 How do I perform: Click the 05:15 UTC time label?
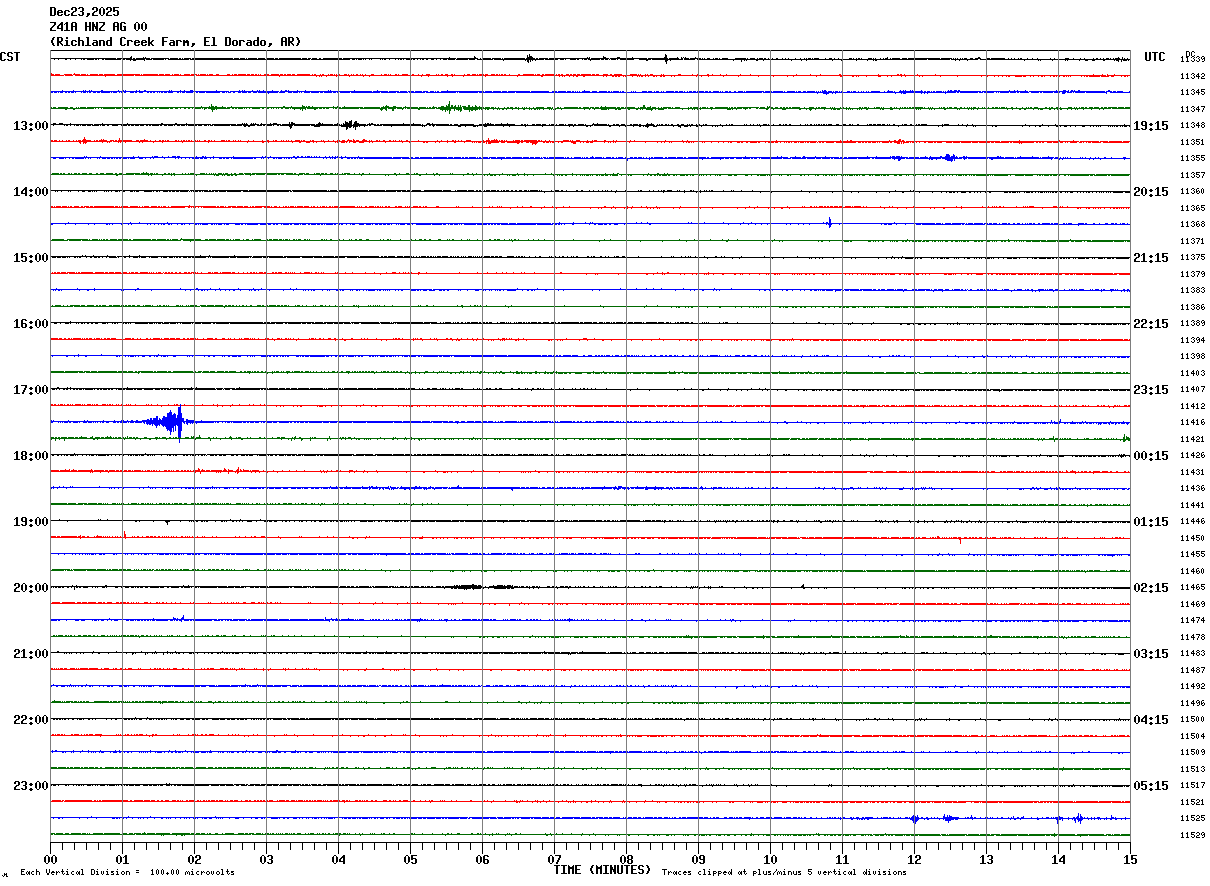[x=1151, y=786]
